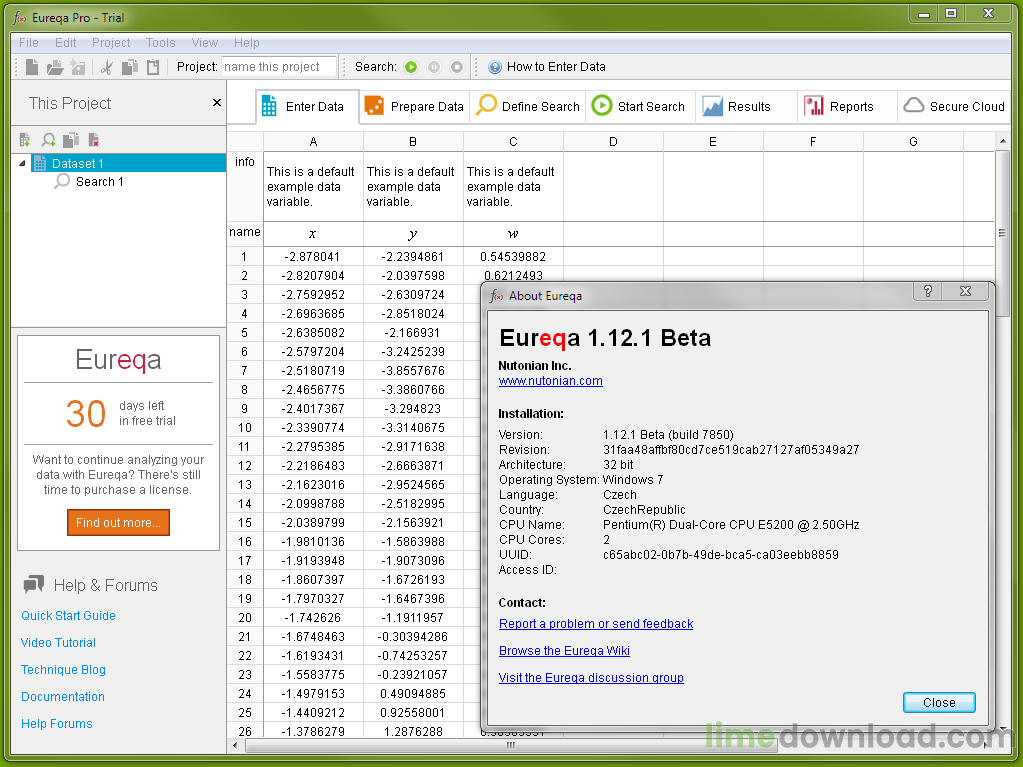This screenshot has height=767, width=1023.
Task: Collapse the Dataset 1 tree node
Action: click(22, 163)
